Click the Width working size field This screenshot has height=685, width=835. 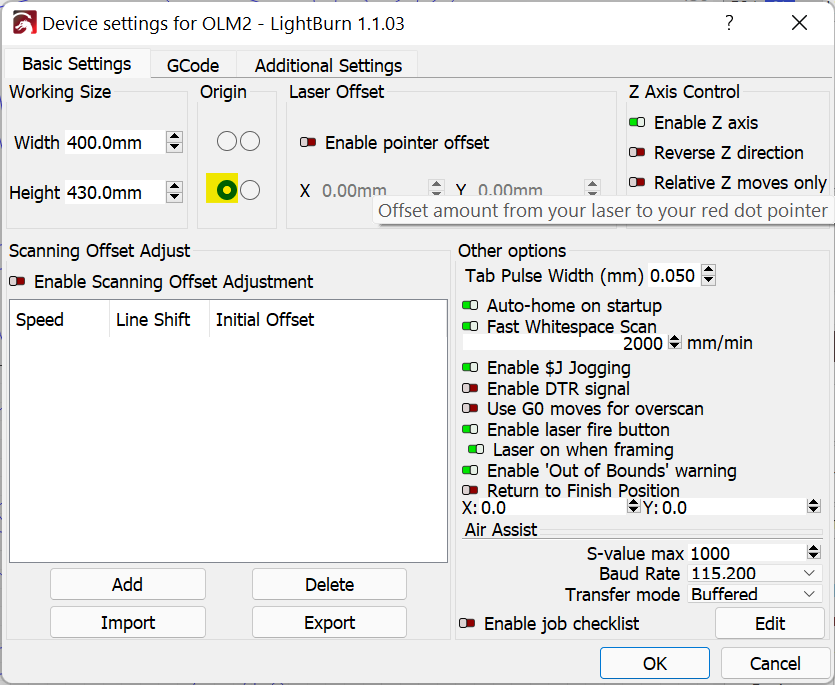(113, 143)
